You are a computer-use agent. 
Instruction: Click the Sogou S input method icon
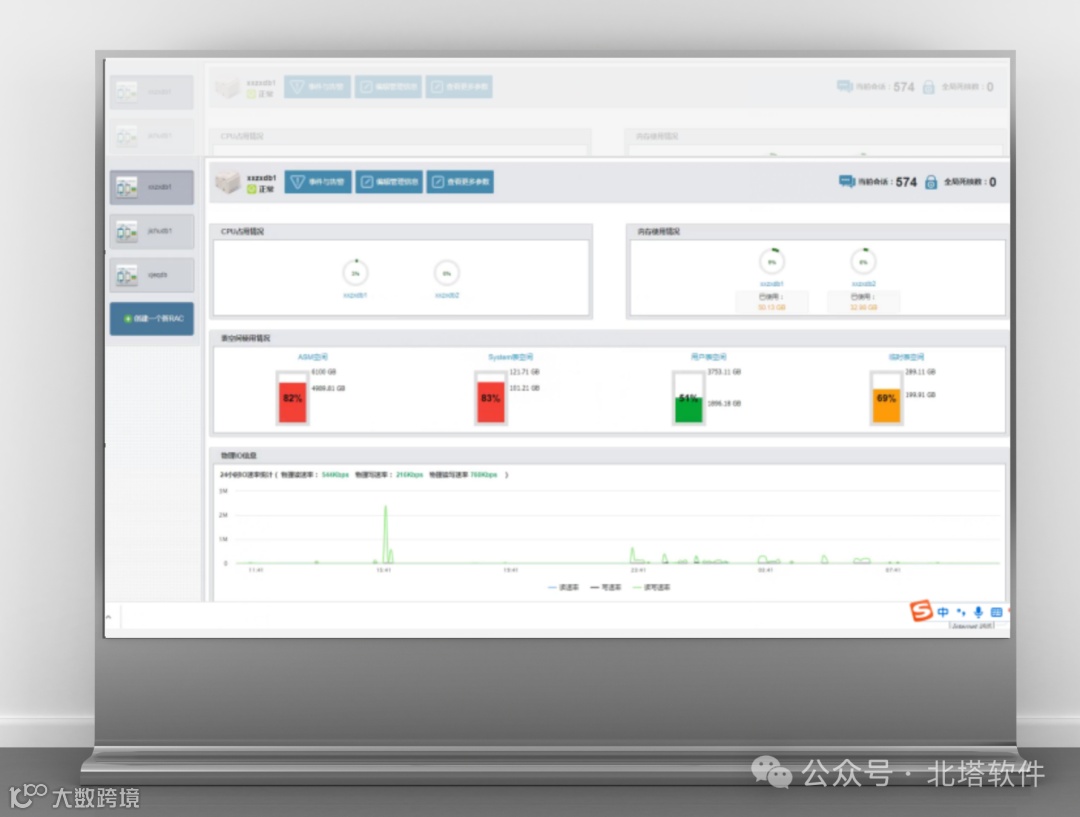point(921,610)
